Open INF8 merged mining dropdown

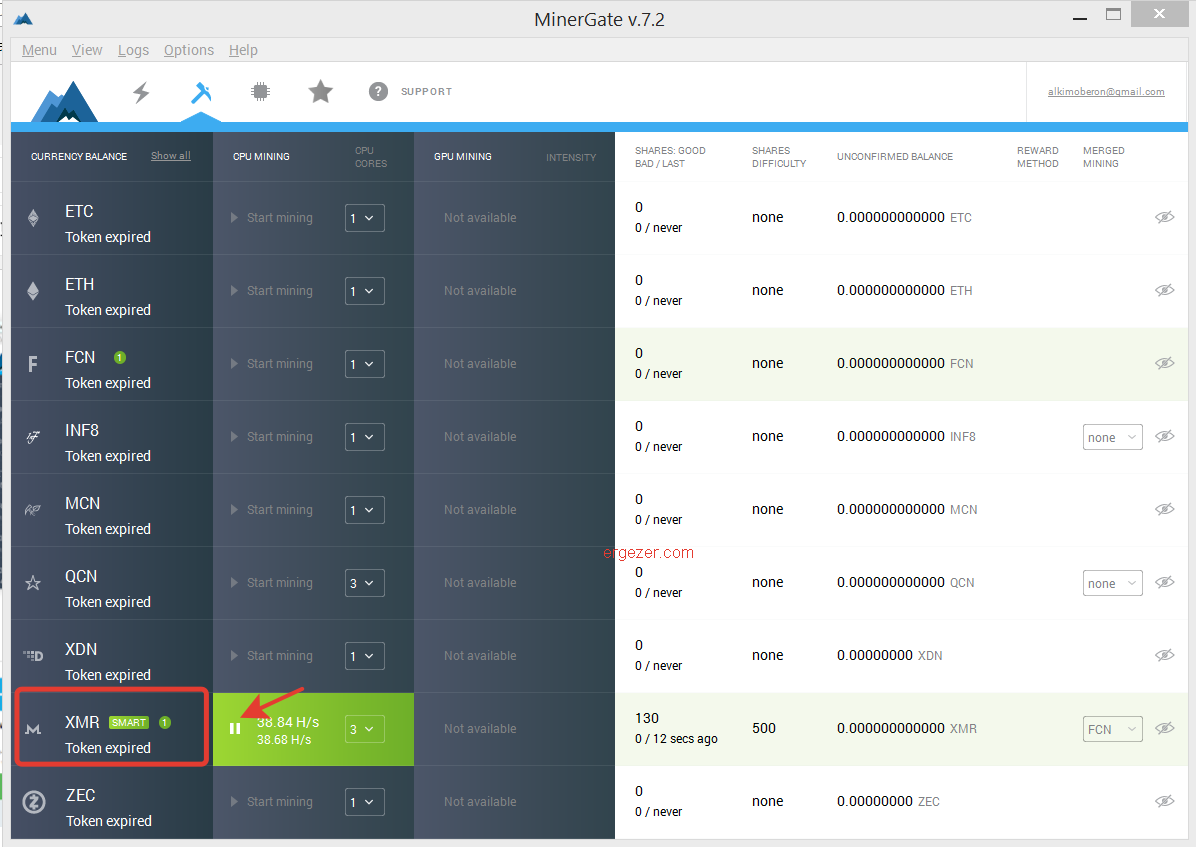tap(1112, 437)
